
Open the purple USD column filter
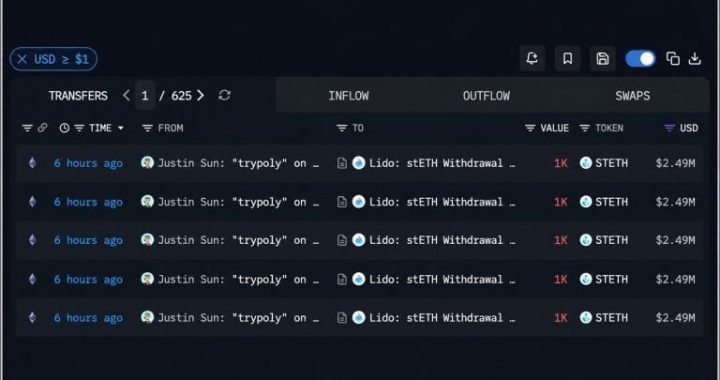[x=669, y=128]
